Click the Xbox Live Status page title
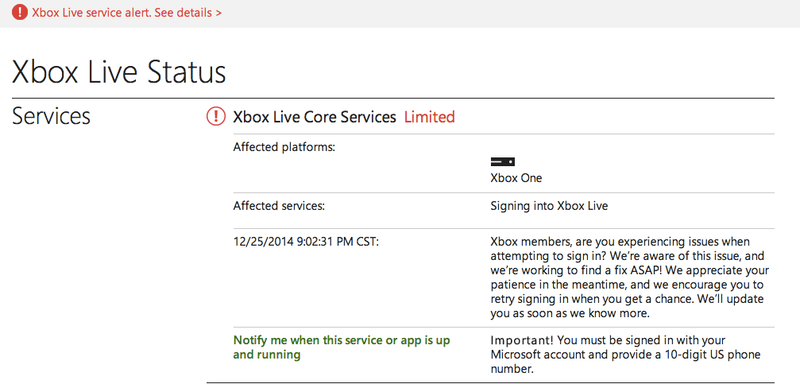800x384 pixels. tap(119, 72)
